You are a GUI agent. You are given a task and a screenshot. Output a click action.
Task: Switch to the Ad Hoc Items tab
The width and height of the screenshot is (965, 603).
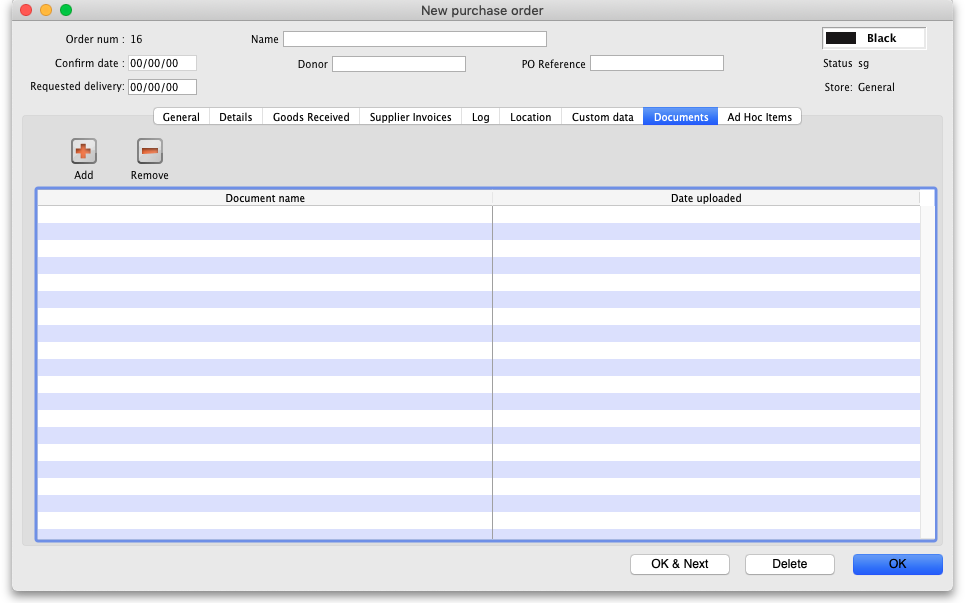point(759,117)
